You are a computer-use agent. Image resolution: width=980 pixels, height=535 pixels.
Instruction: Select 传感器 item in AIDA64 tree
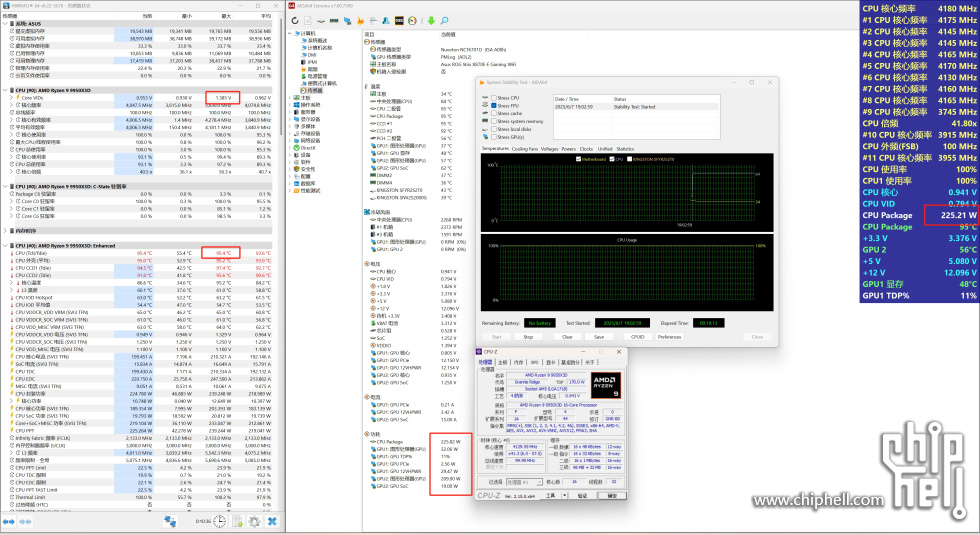click(x=315, y=90)
